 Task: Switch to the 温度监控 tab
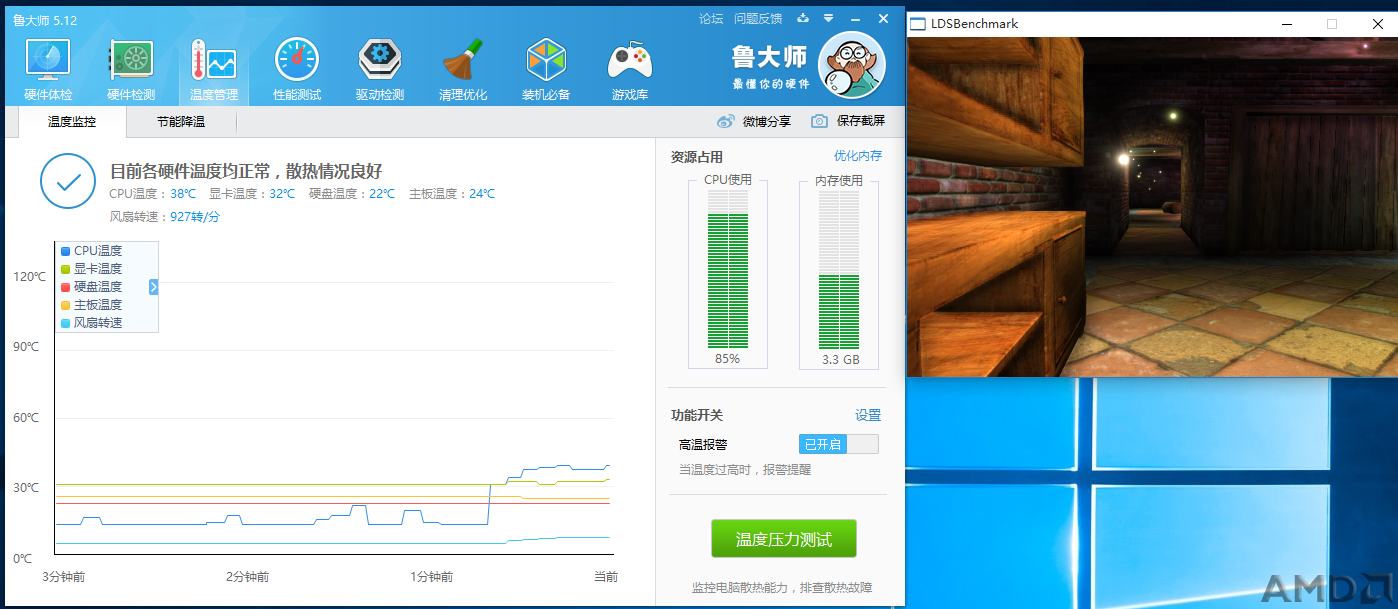coord(72,122)
